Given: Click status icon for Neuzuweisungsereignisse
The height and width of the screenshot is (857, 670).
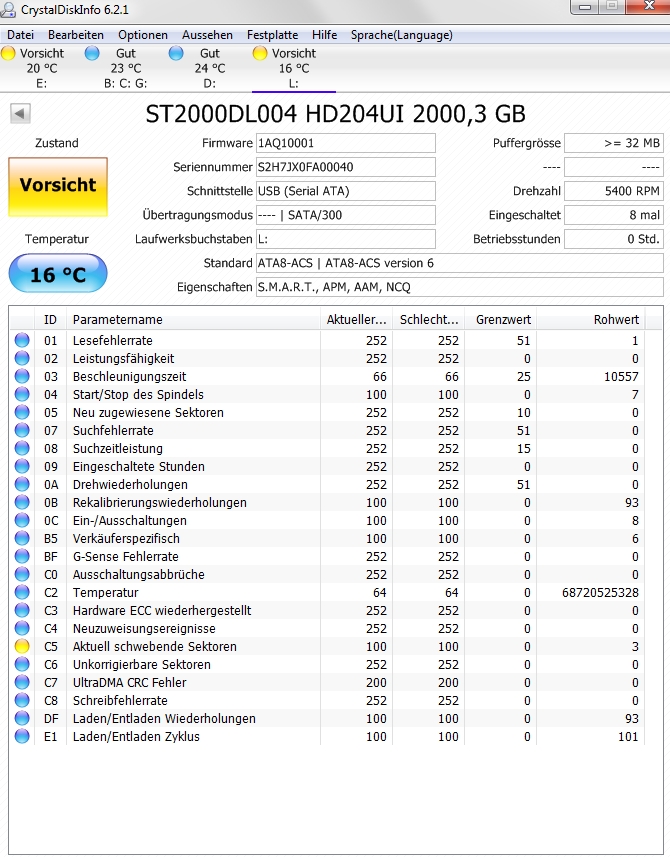Looking at the screenshot, I should (22, 629).
